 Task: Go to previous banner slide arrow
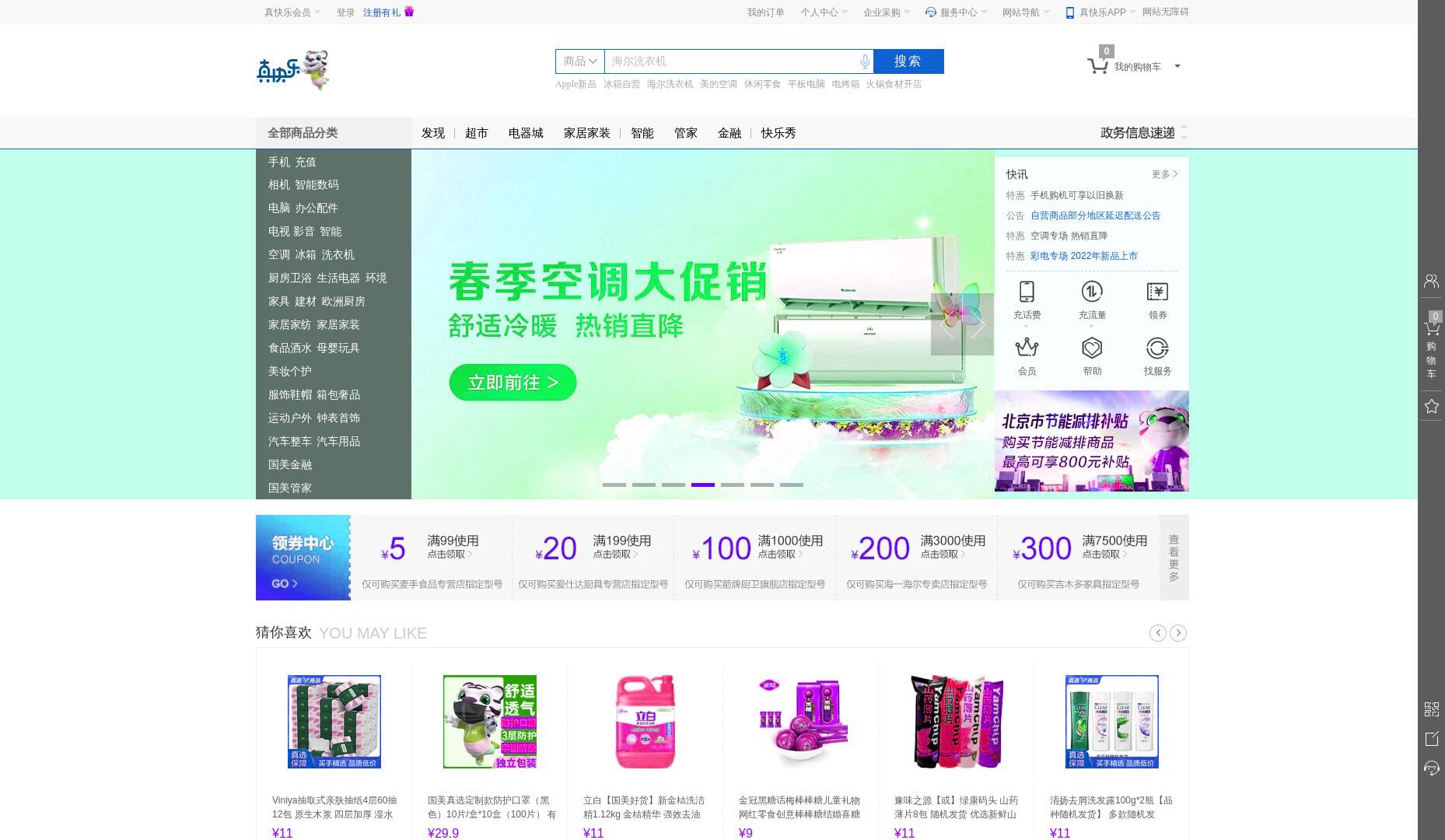pos(946,324)
